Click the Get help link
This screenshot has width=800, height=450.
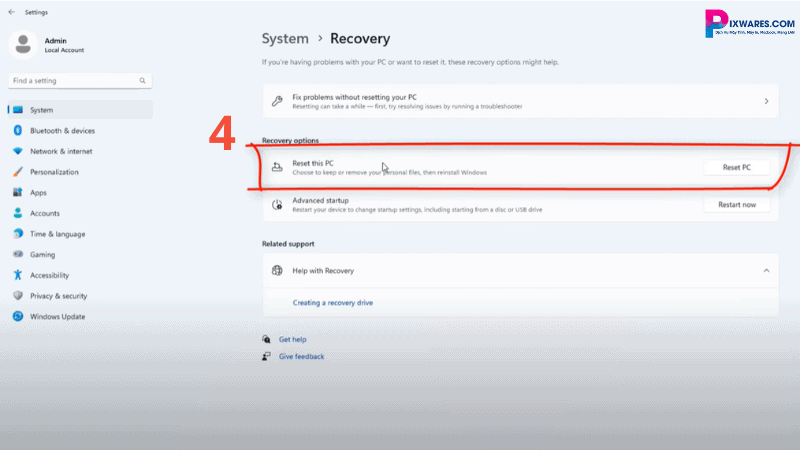click(x=292, y=339)
